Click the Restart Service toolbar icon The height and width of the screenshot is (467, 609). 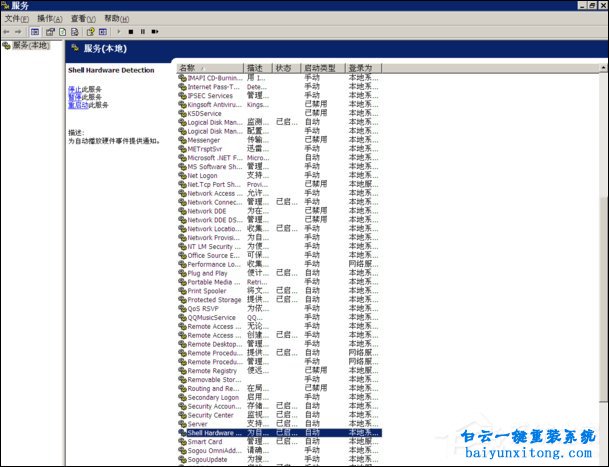(x=154, y=32)
